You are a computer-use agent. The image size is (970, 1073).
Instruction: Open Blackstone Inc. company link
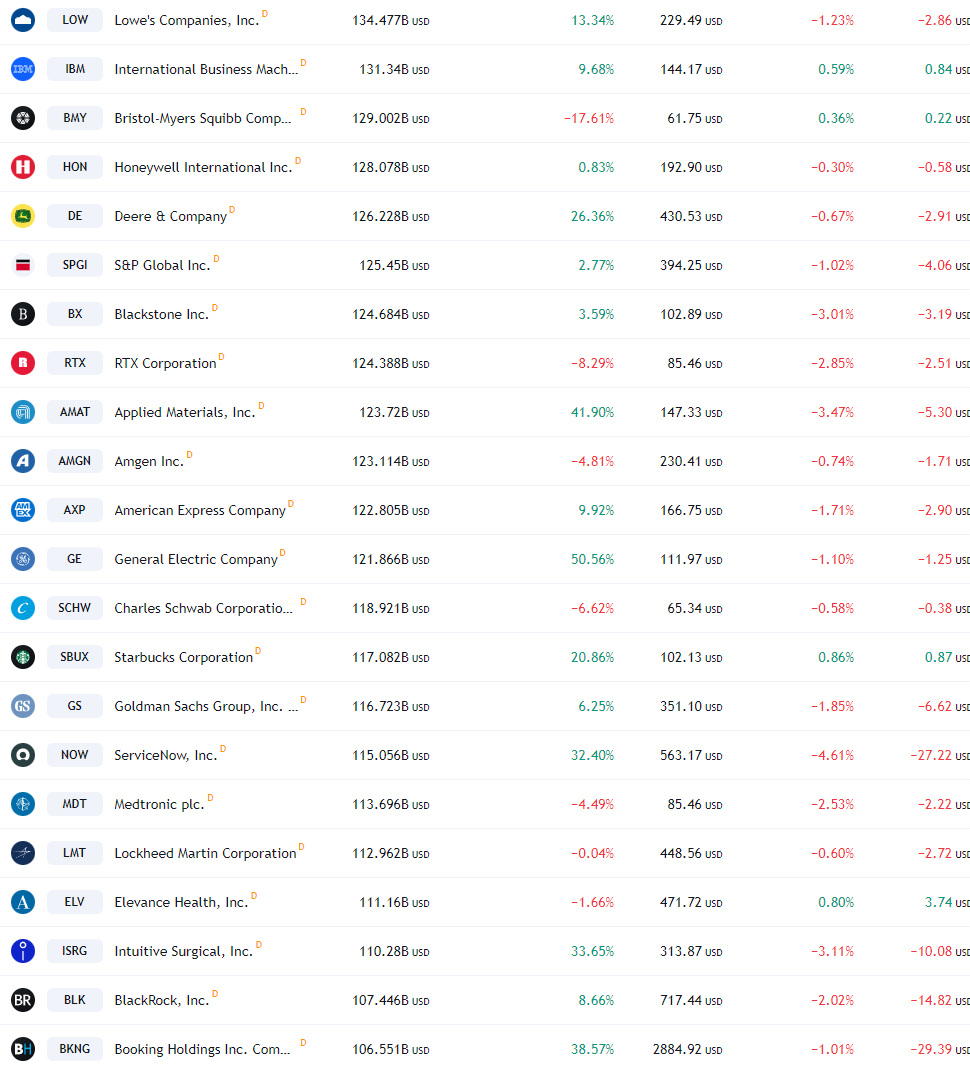162,314
